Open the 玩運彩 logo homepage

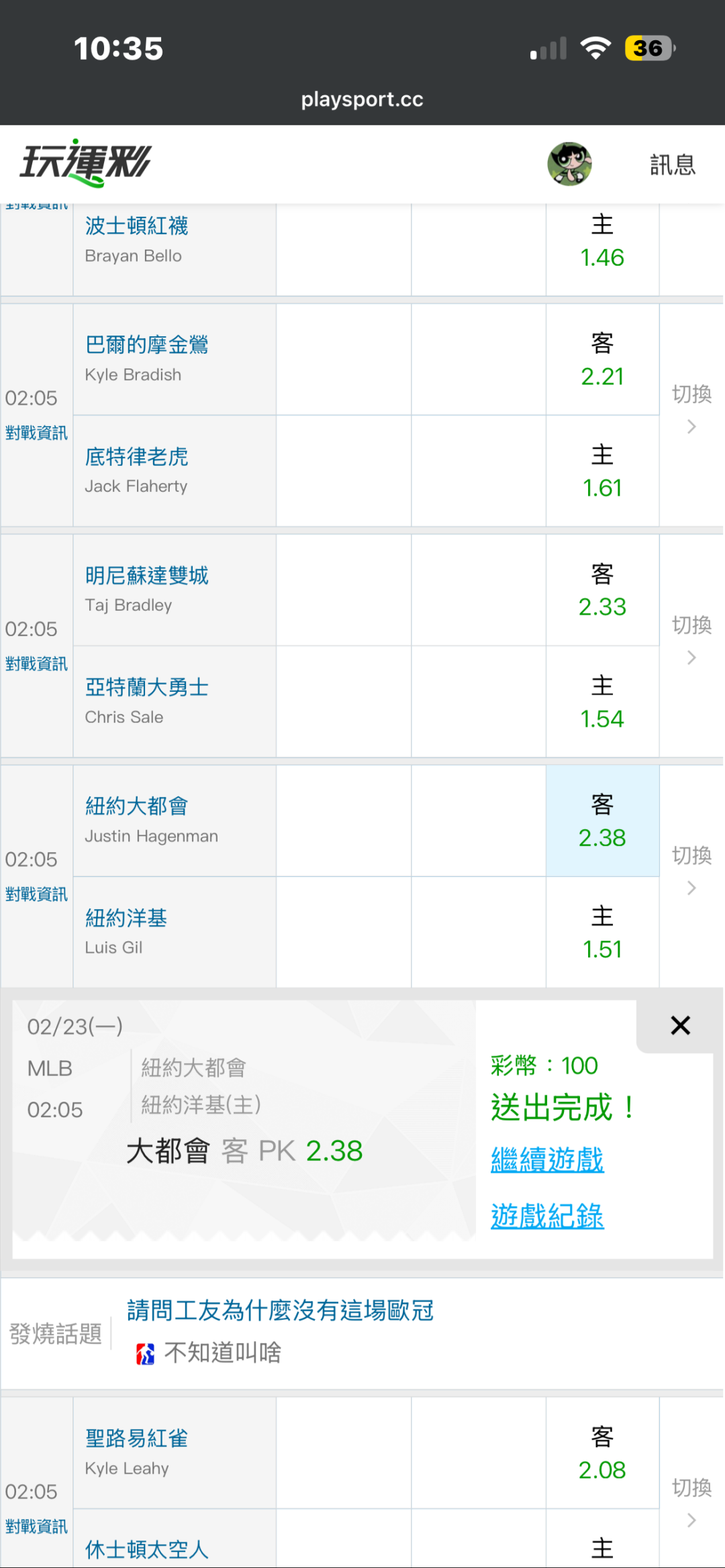coord(85,163)
